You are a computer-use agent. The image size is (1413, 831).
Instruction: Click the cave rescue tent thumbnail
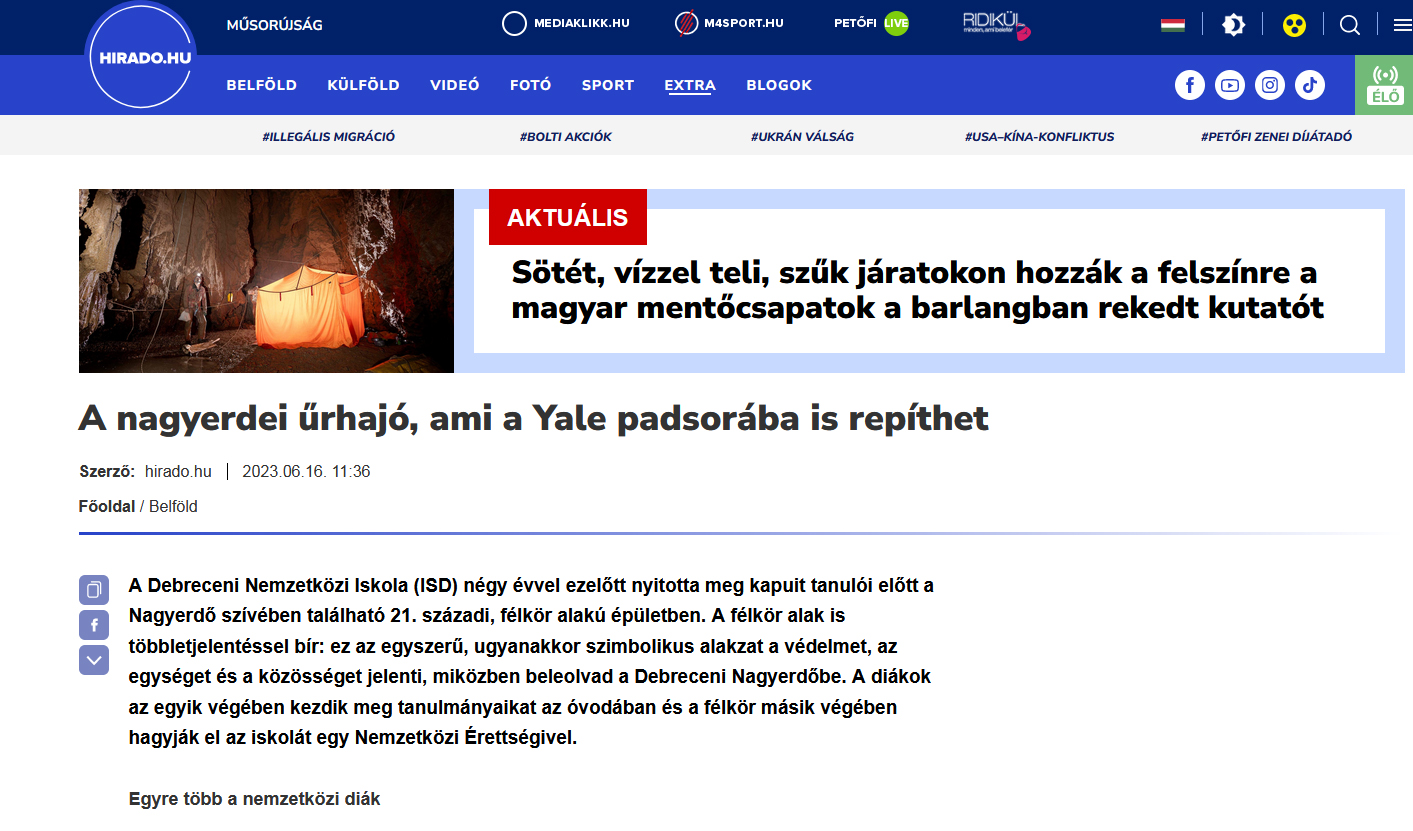click(266, 281)
